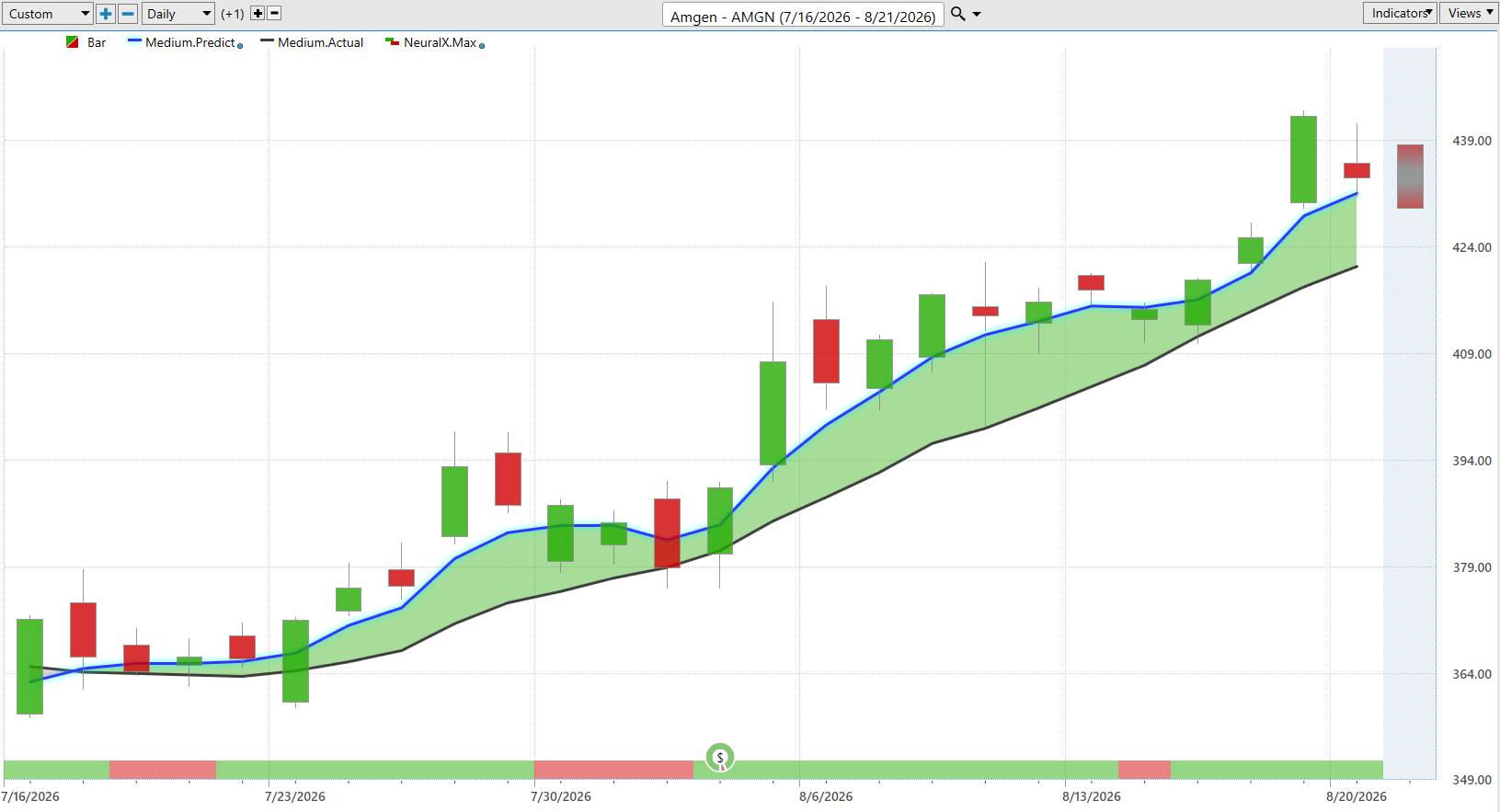Open the magnifier symbol search

[958, 14]
